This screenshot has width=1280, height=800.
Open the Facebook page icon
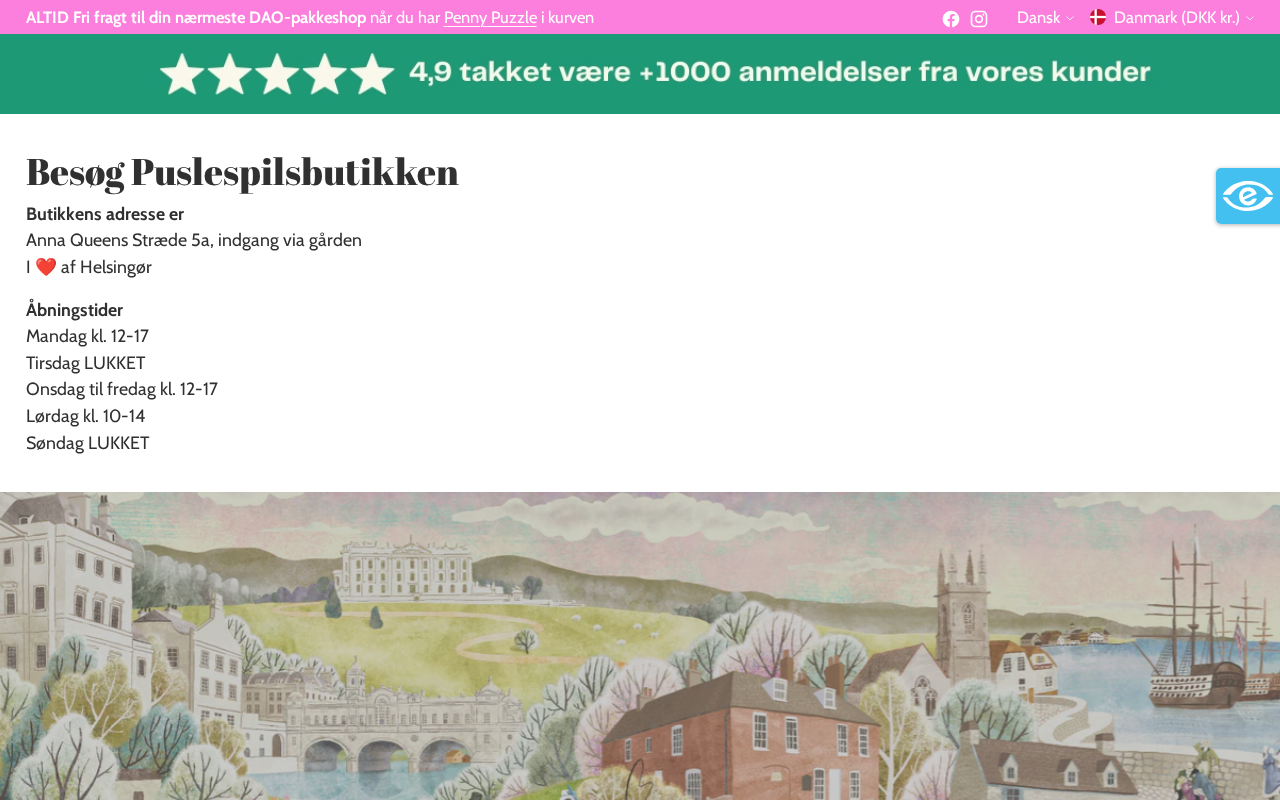click(x=951, y=19)
